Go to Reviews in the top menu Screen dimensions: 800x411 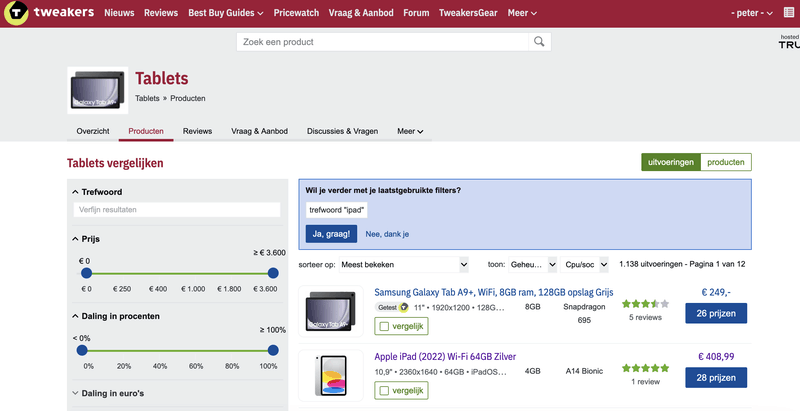click(161, 13)
